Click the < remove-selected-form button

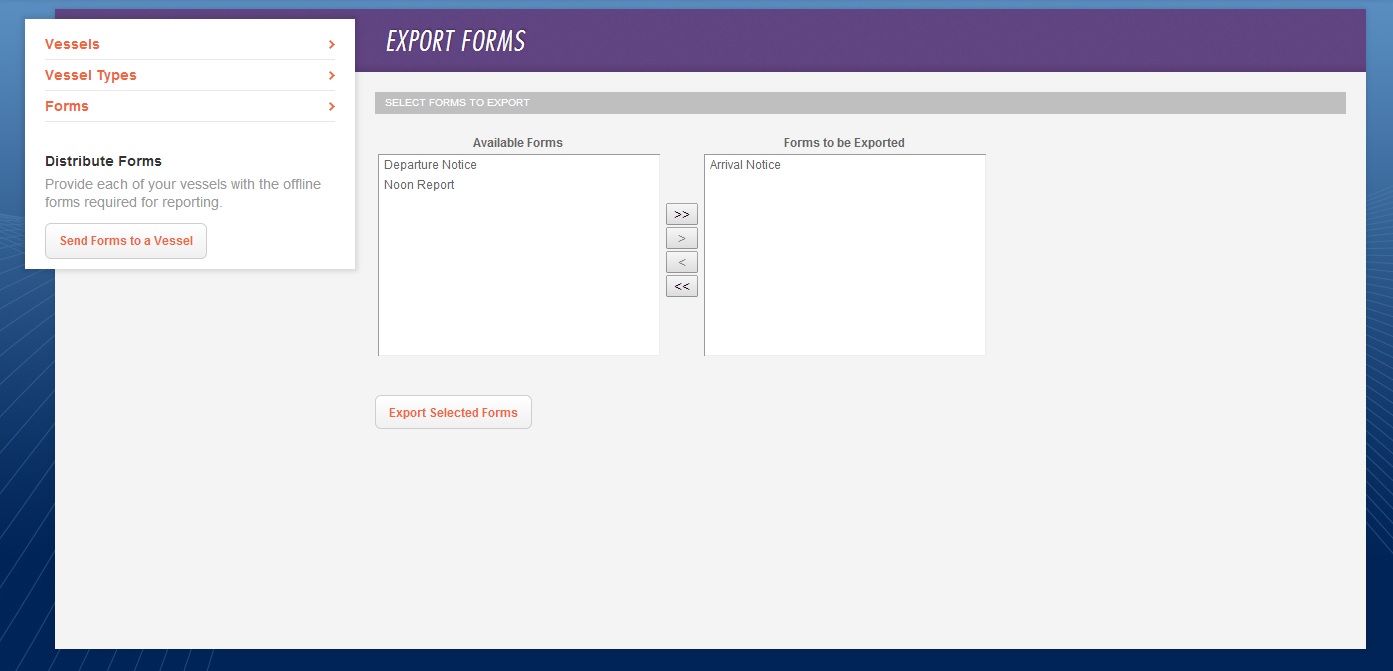(681, 262)
